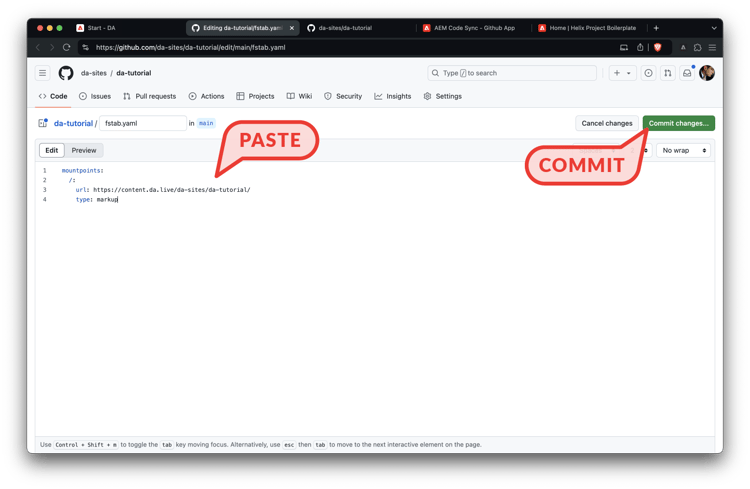Switch to the Pull requests tab
This screenshot has height=489, width=750.
[150, 96]
